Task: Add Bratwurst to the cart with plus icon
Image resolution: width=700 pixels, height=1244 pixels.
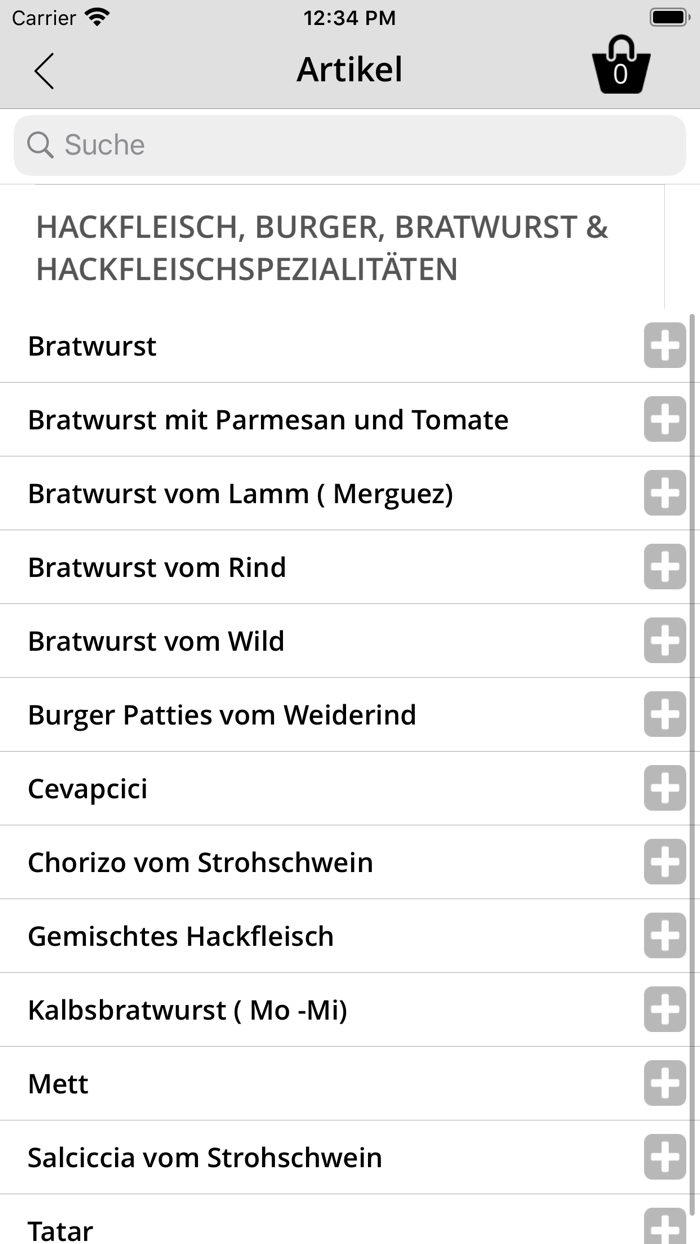Action: [664, 345]
